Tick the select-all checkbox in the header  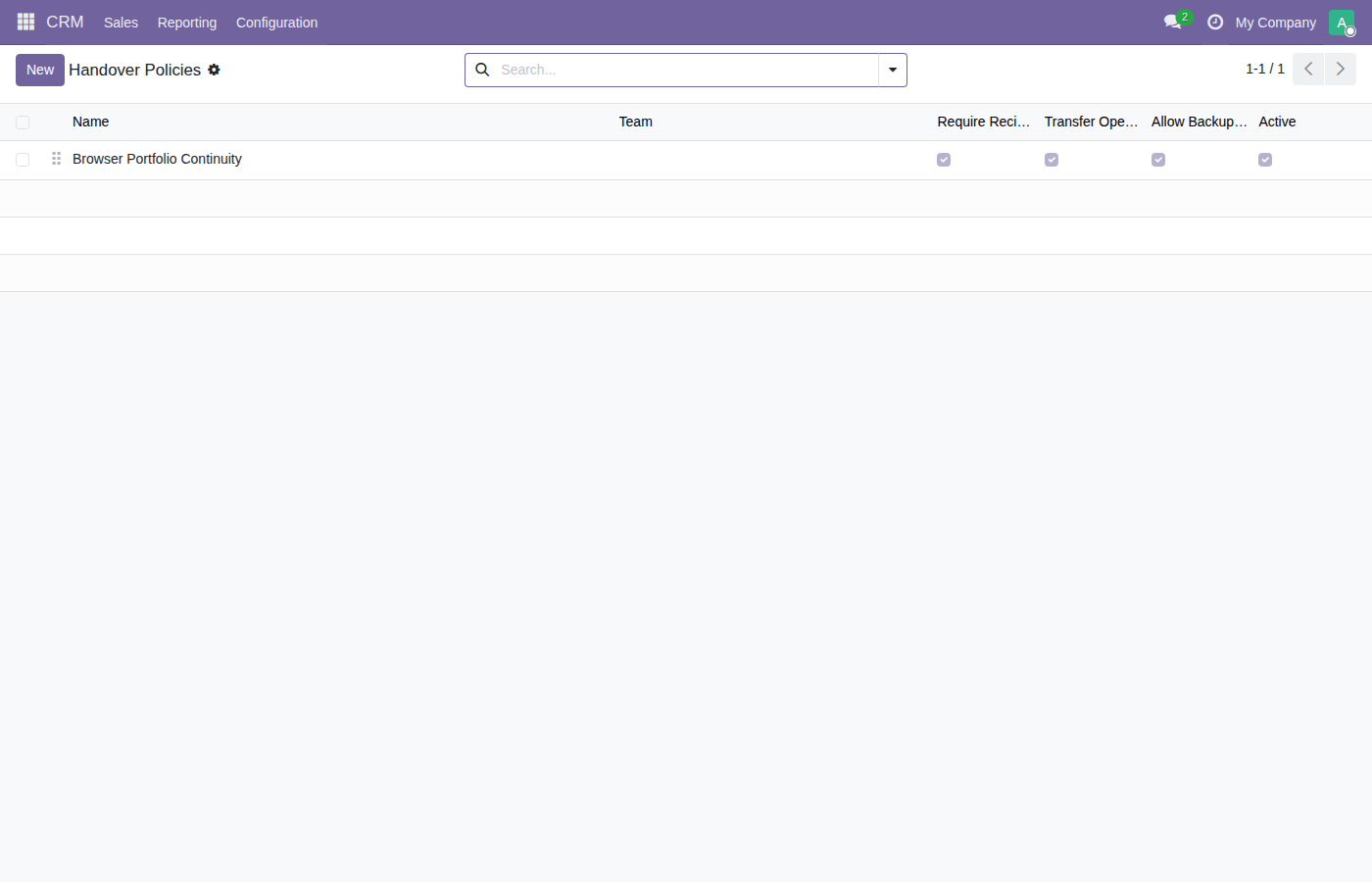[23, 122]
